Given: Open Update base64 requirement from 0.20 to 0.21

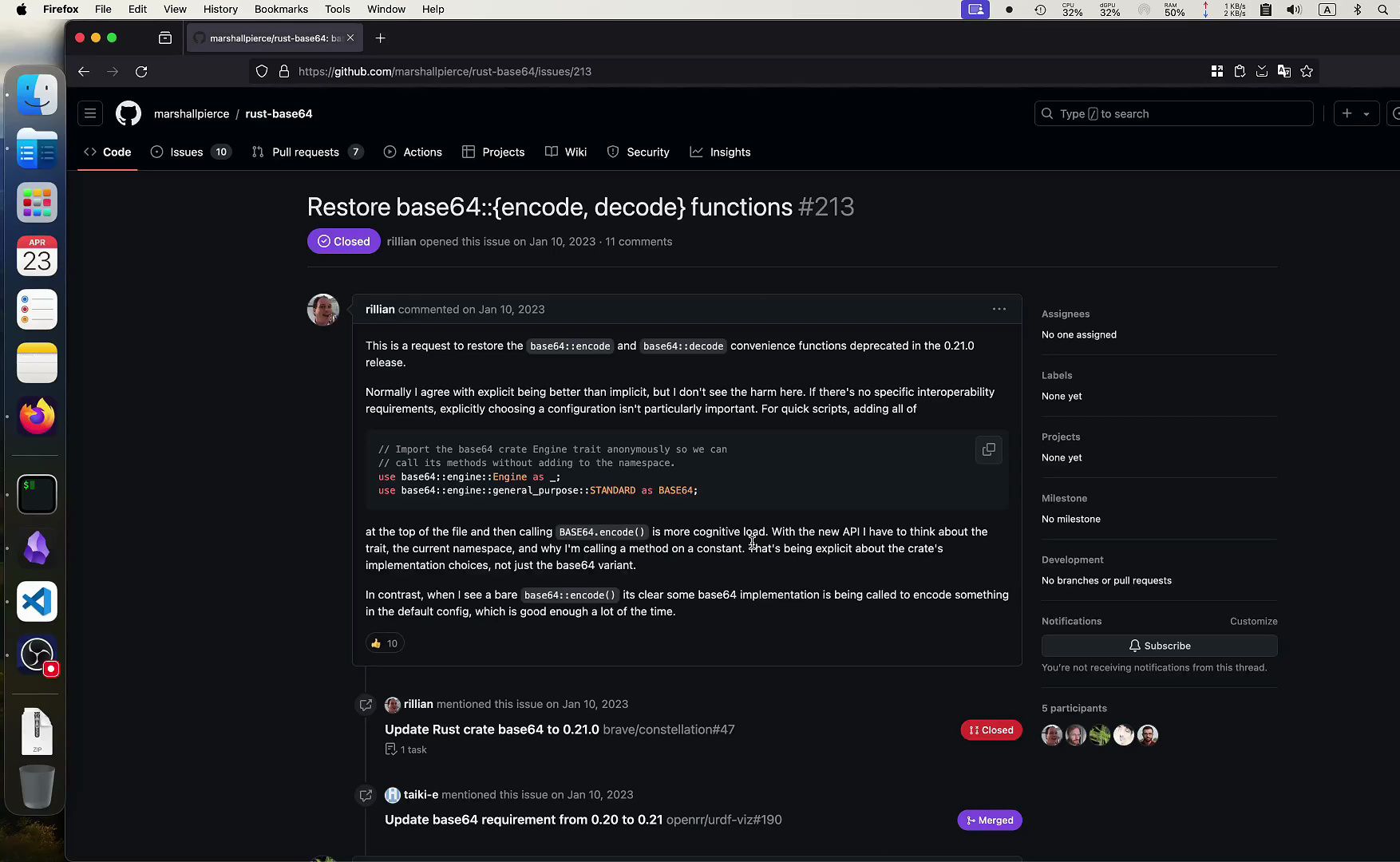Looking at the screenshot, I should click(x=524, y=820).
